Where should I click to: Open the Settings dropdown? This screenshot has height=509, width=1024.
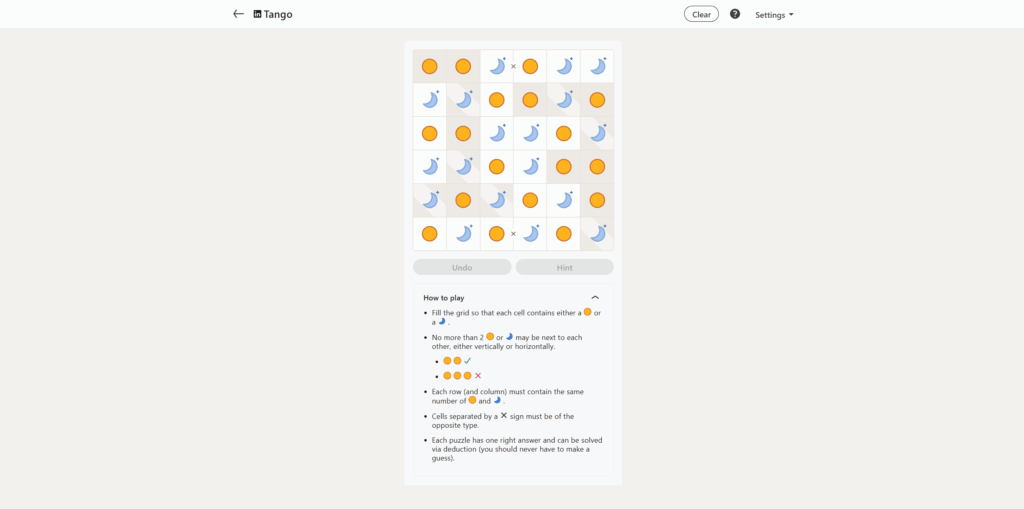click(775, 14)
